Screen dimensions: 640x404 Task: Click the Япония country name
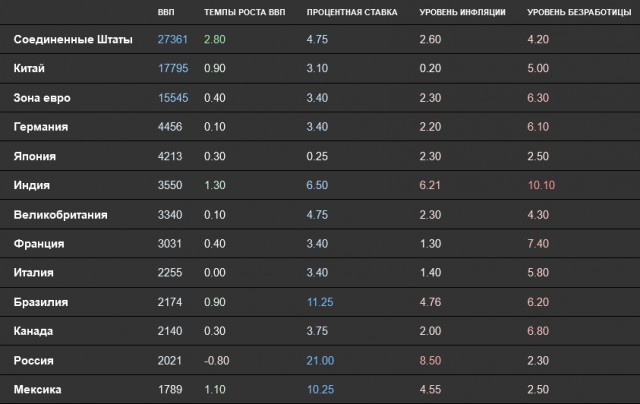coord(35,156)
